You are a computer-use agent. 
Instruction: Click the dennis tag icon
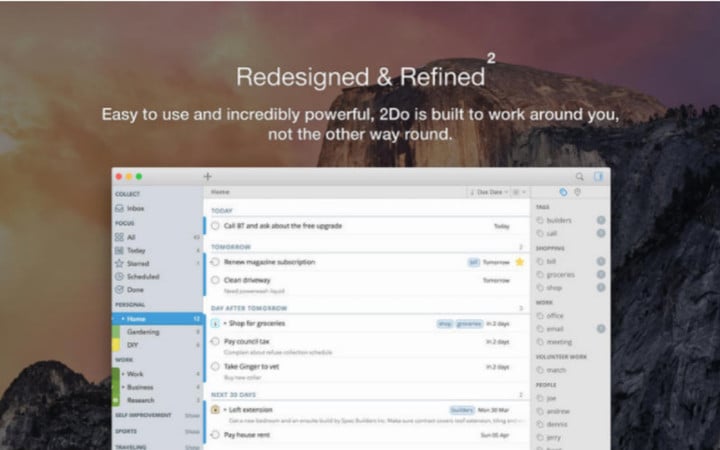point(540,424)
